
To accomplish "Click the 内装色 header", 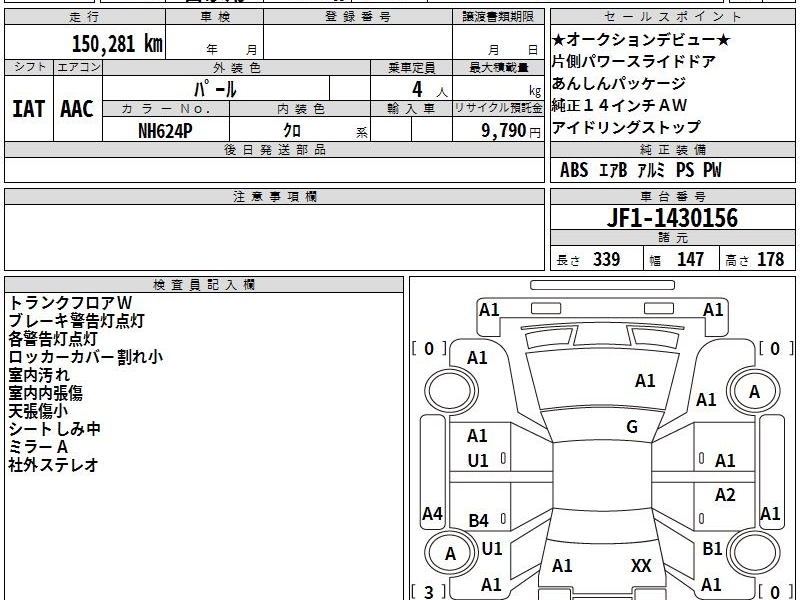I will tap(300, 109).
